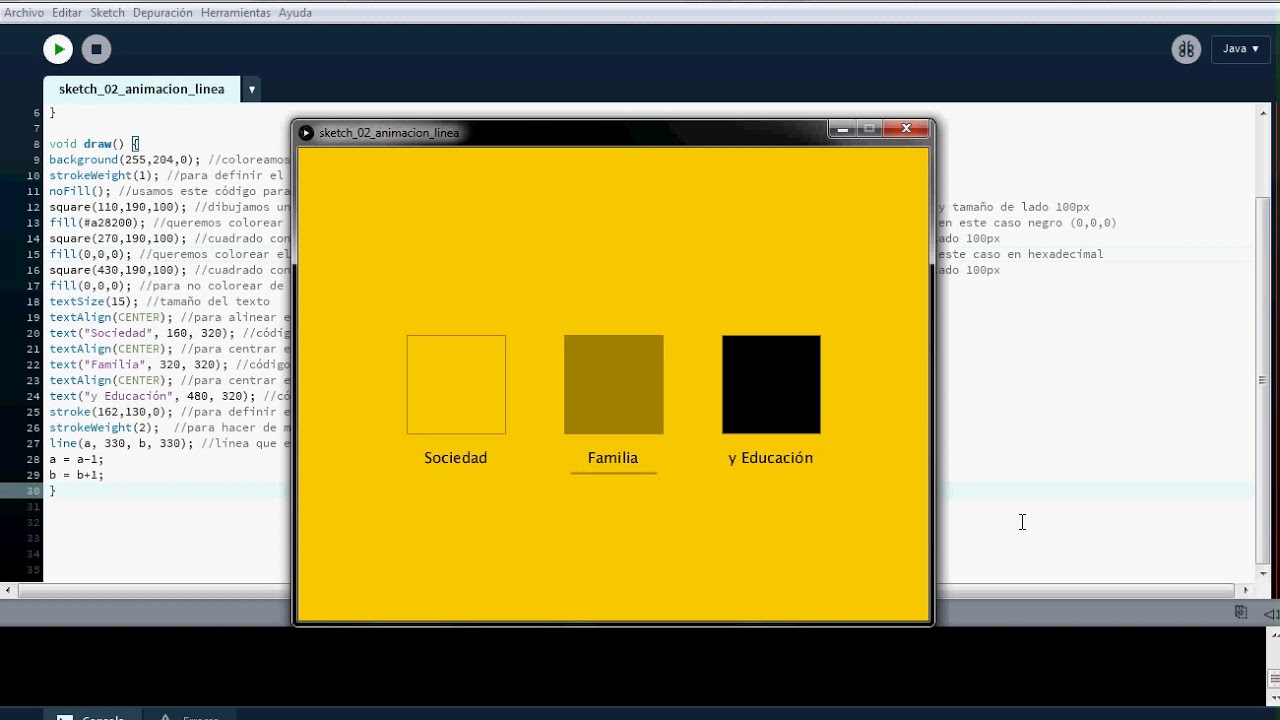Run the sketch with the play button
Screen dimensions: 1280x720
pyautogui.click(x=58, y=49)
